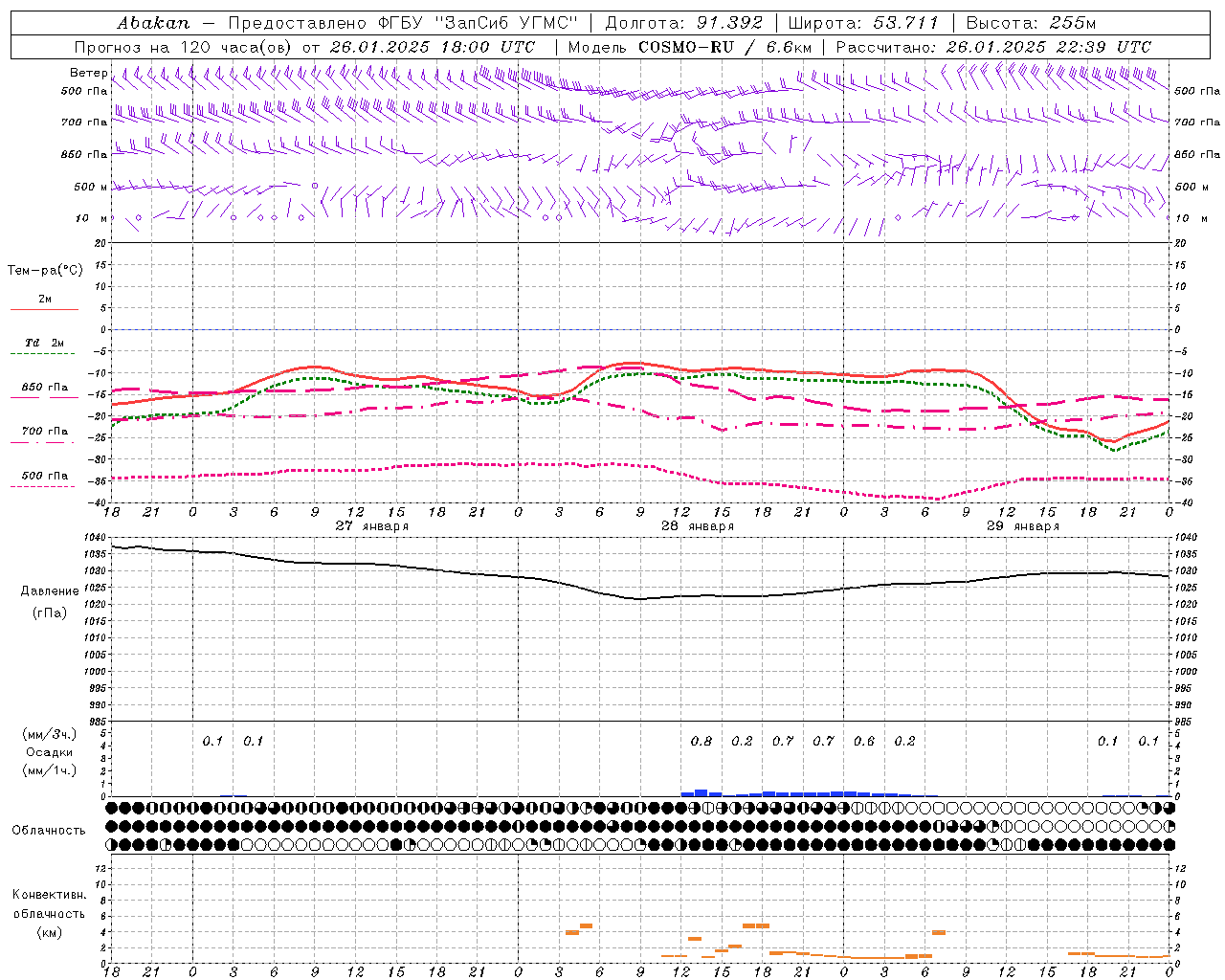Select the Облачность cloud cover label
This screenshot has width=1225, height=980.
[49, 831]
